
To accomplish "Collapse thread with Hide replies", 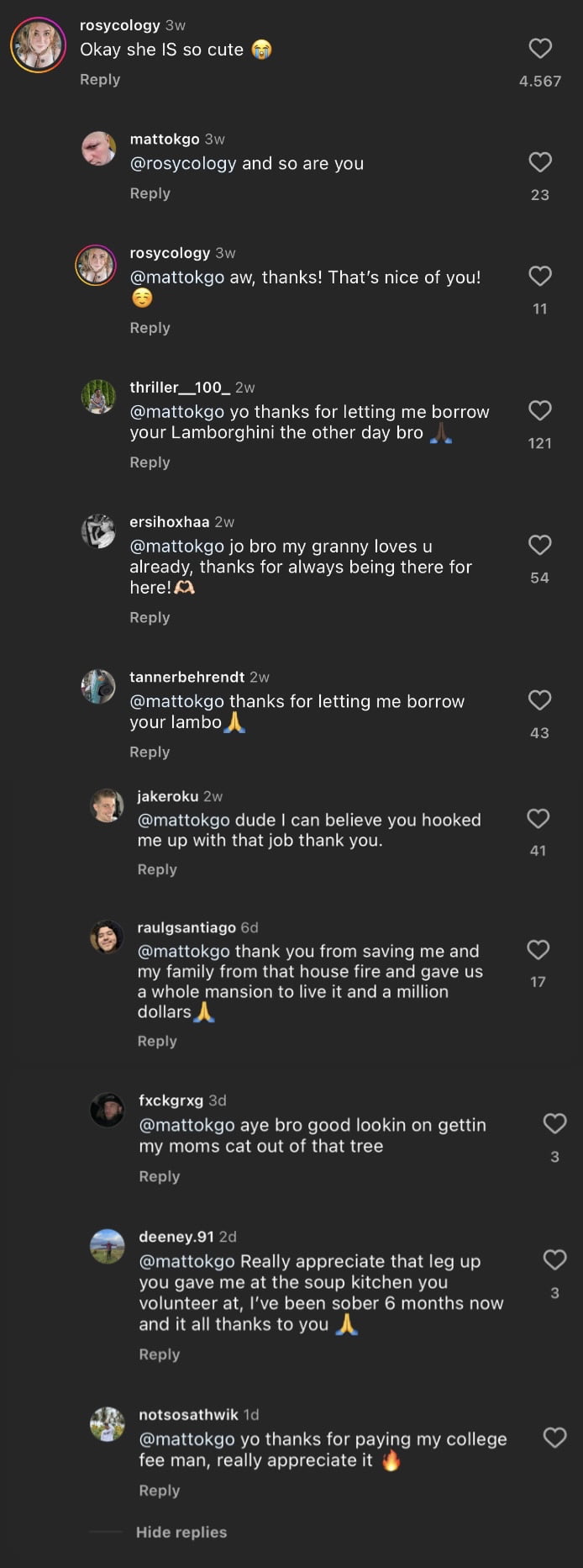I will (181, 1532).
